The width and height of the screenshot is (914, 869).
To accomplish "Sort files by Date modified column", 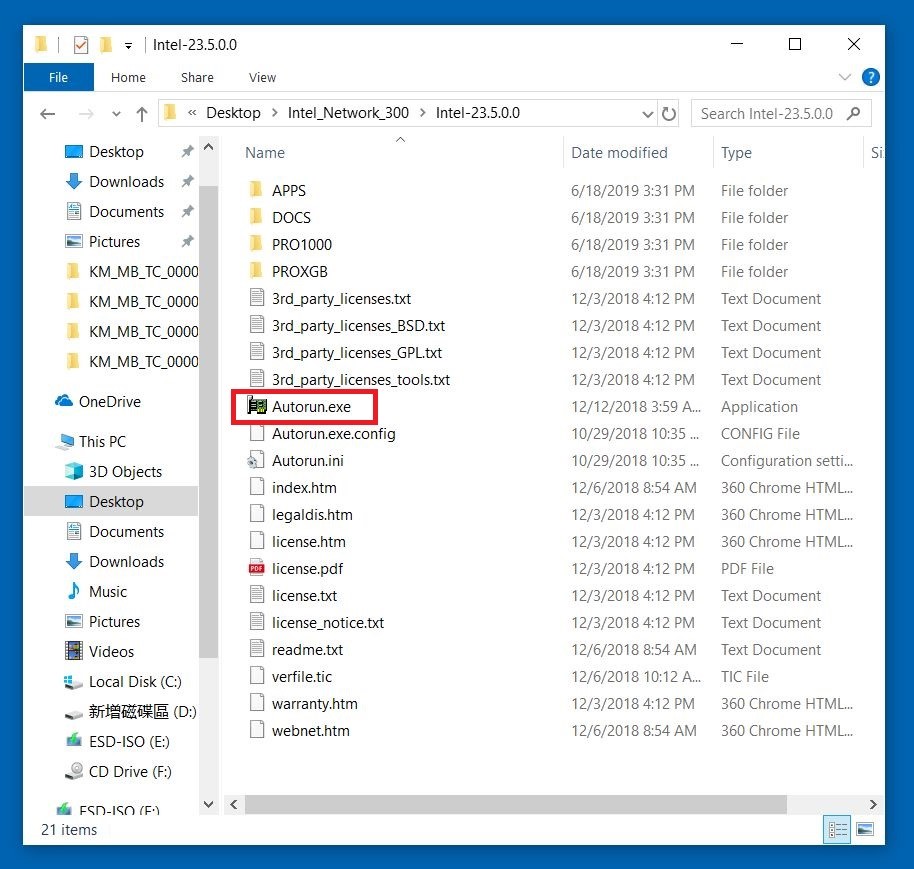I will click(619, 153).
